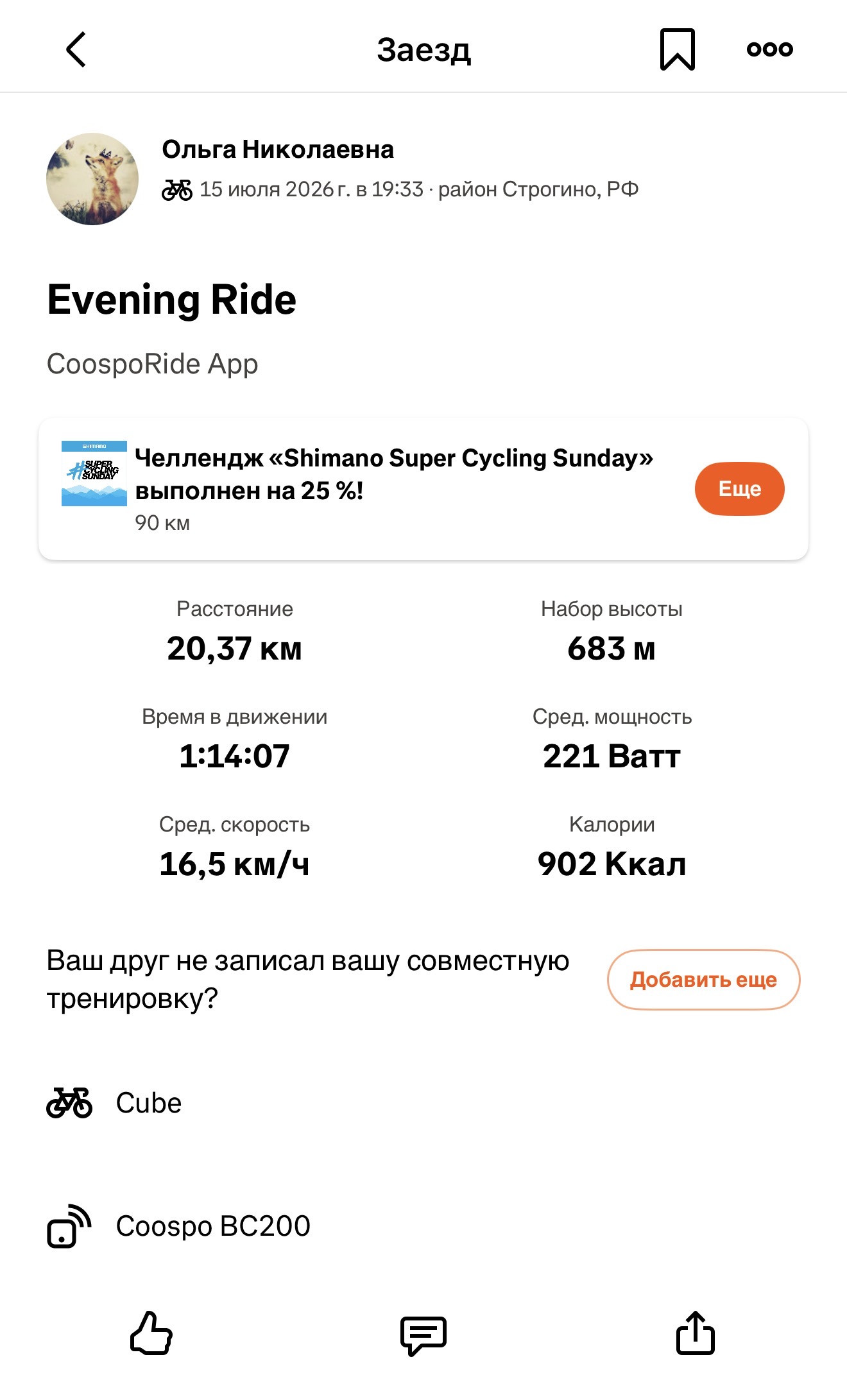This screenshot has height=1400, width=847.
Task: Give kudos with the thumbs-up icon
Action: (x=151, y=1333)
